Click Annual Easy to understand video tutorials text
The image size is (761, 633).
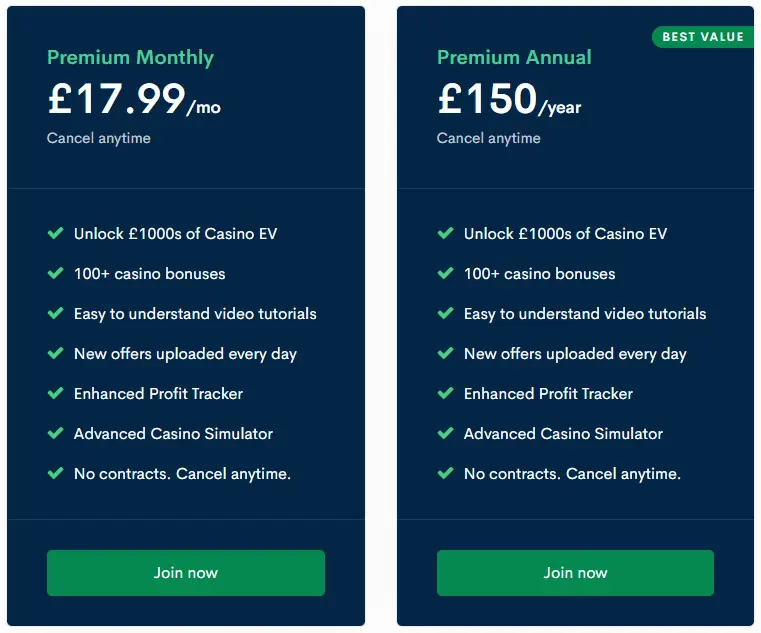point(585,314)
